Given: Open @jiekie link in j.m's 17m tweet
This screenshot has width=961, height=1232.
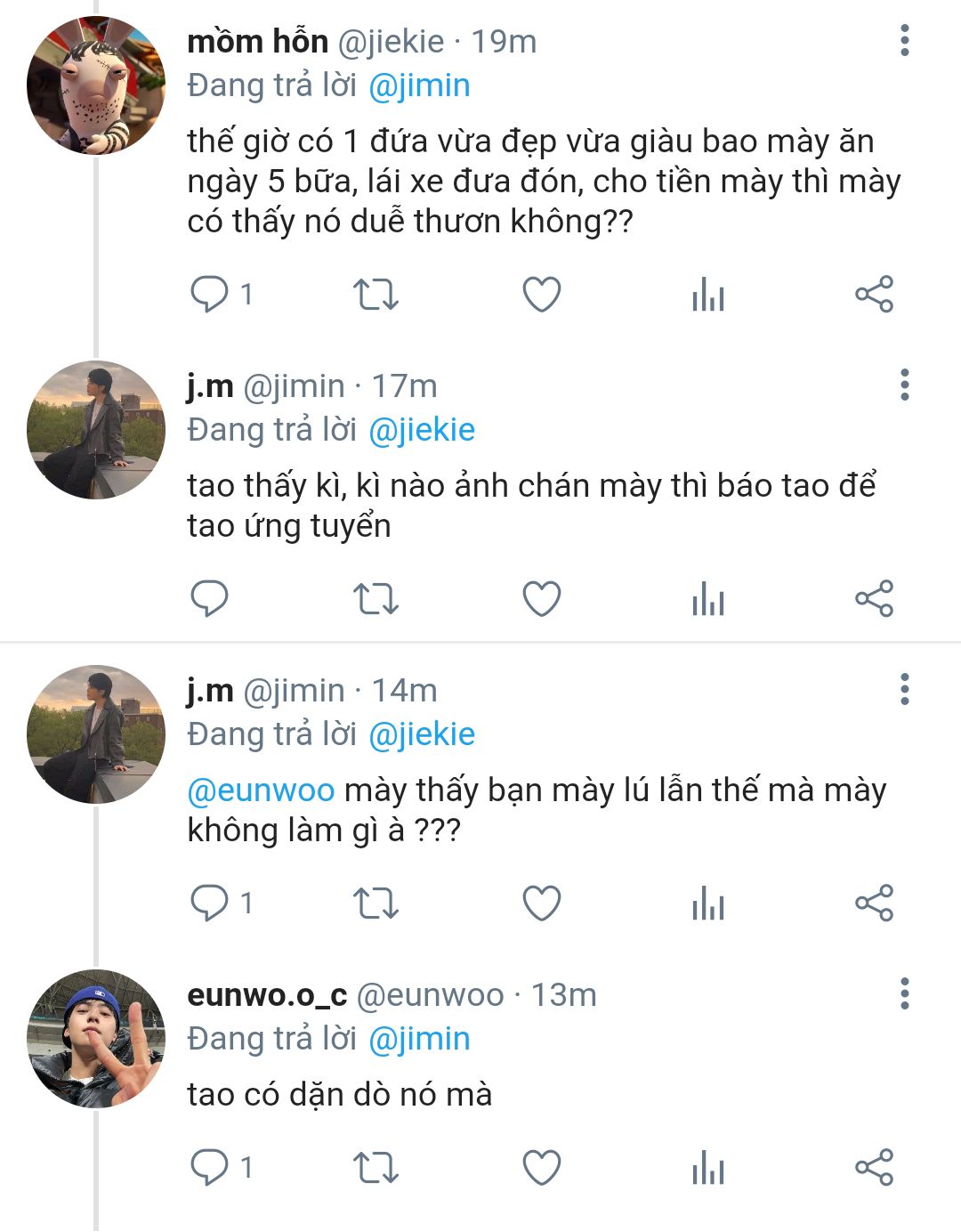Looking at the screenshot, I should tap(422, 430).
